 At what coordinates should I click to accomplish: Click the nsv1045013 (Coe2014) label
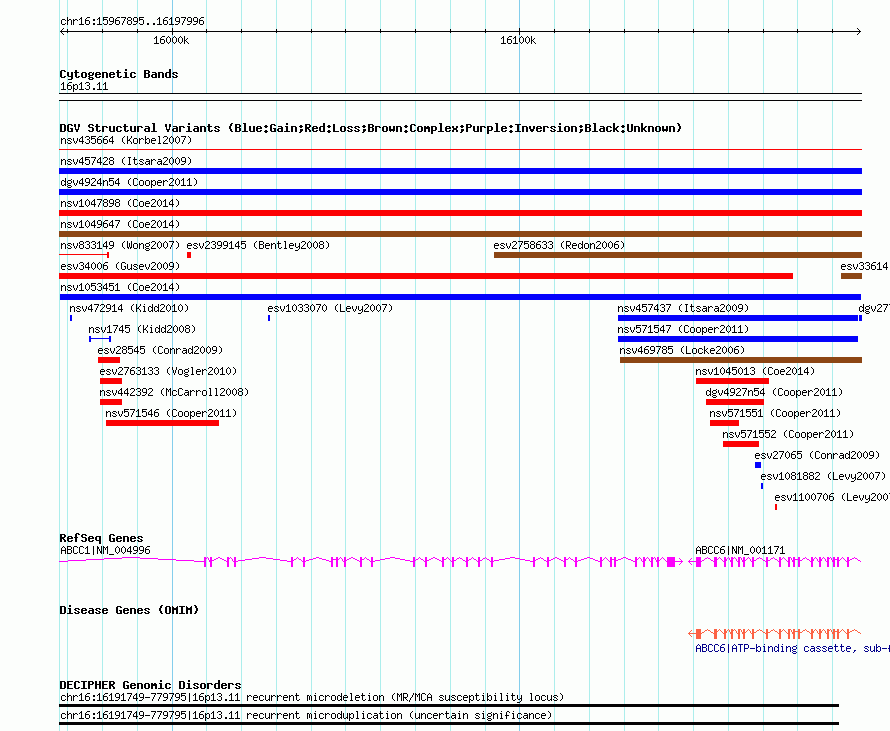pos(755,371)
